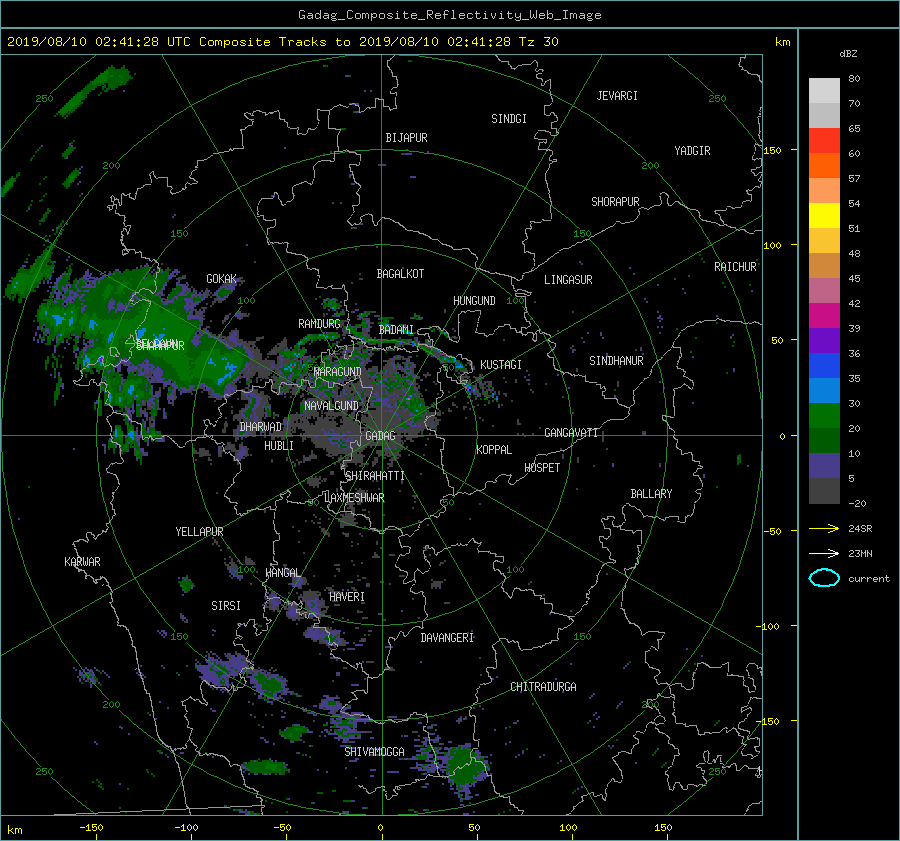The height and width of the screenshot is (841, 900).
Task: Click the SHIVAMOGGA city label
Action: tap(374, 752)
